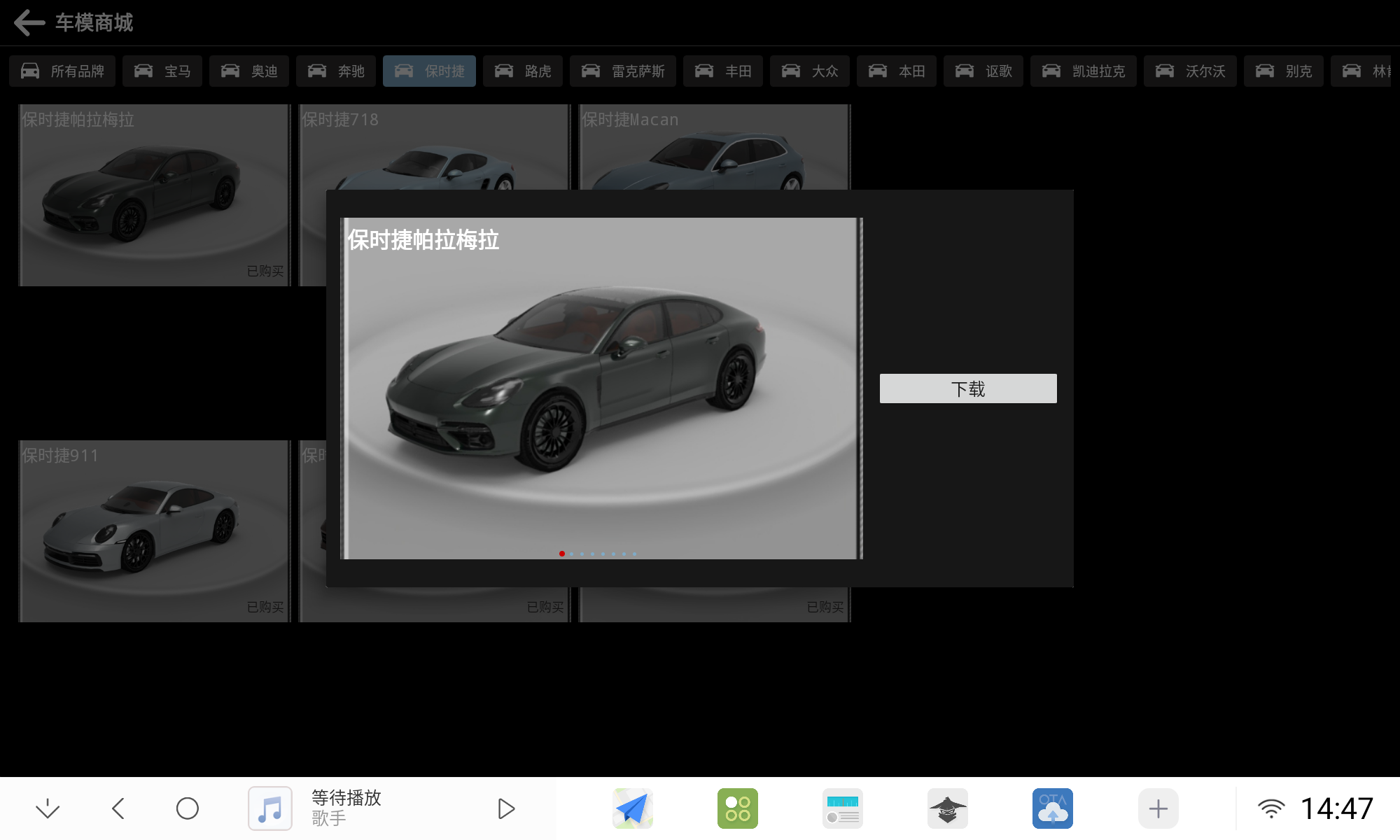Open the music player note icon
Image resolution: width=1400 pixels, height=840 pixels.
click(270, 808)
